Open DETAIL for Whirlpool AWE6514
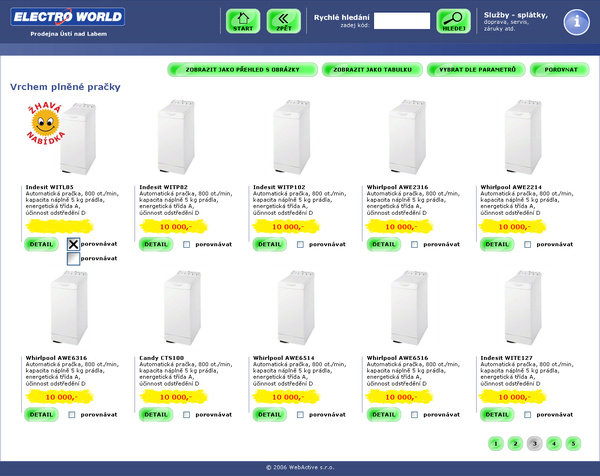The width and height of the screenshot is (600, 476). pyautogui.click(x=270, y=414)
